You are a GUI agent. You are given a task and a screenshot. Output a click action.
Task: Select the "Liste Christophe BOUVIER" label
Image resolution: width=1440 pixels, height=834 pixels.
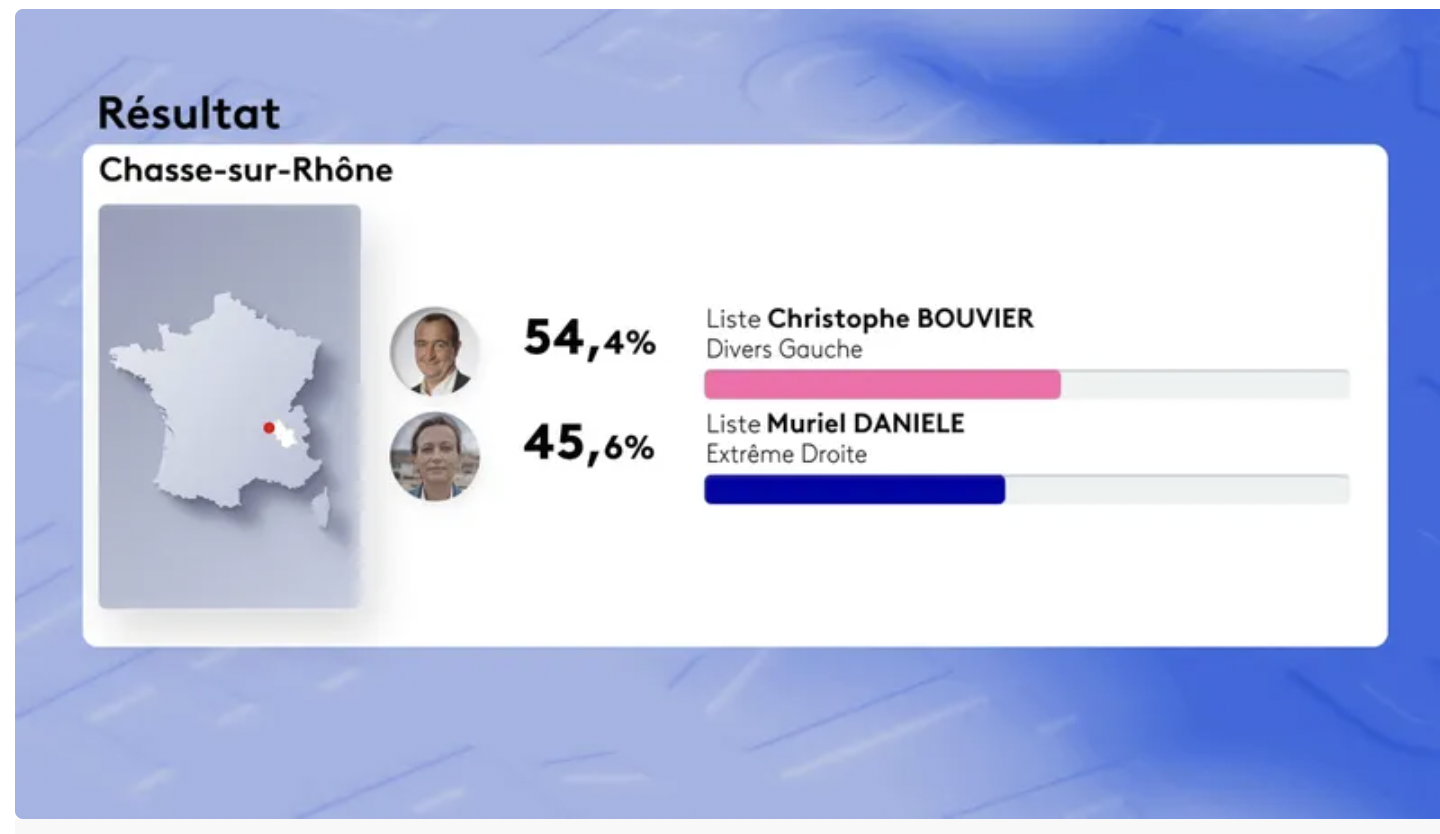pyautogui.click(x=869, y=319)
